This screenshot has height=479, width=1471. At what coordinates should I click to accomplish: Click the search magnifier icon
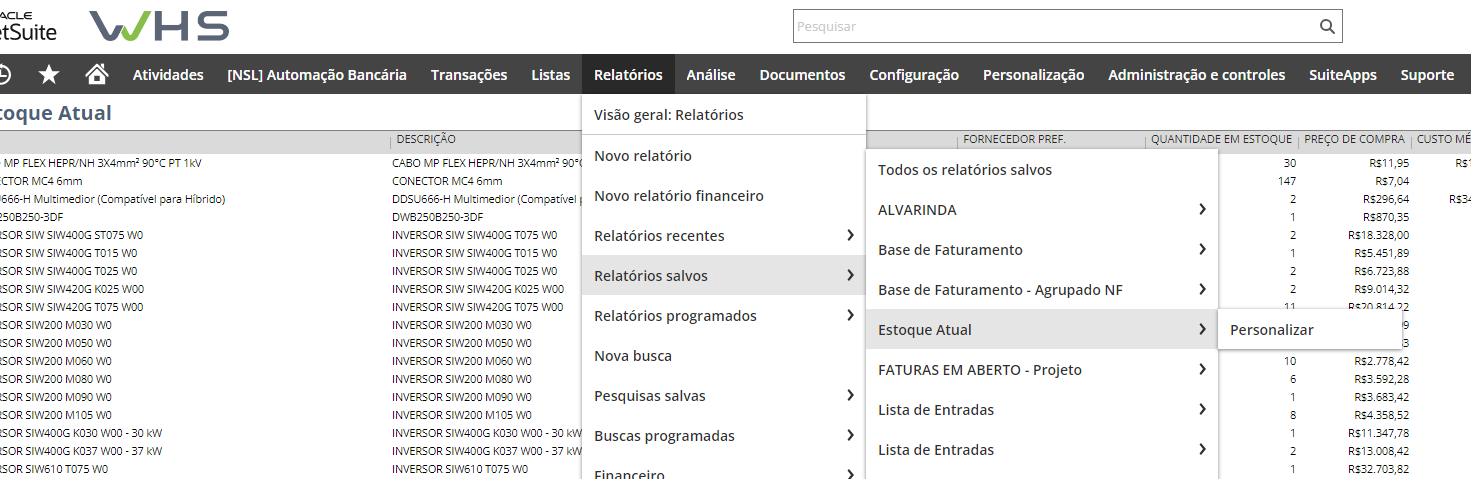[x=1327, y=27]
